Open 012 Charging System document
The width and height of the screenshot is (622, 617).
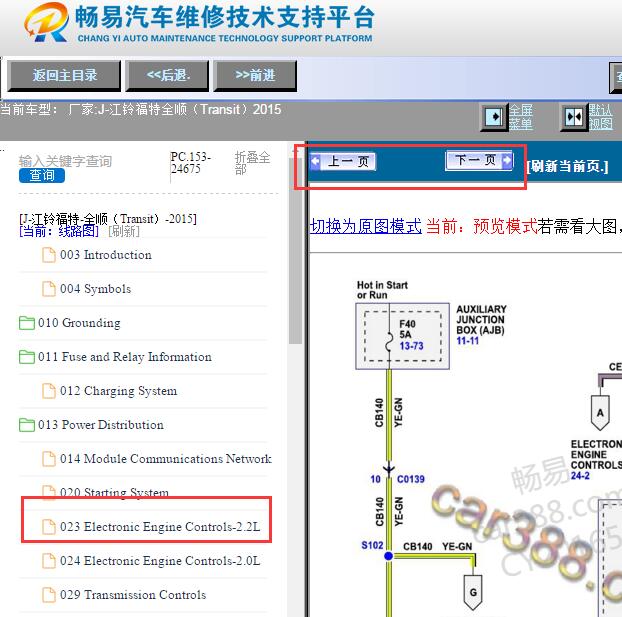118,391
